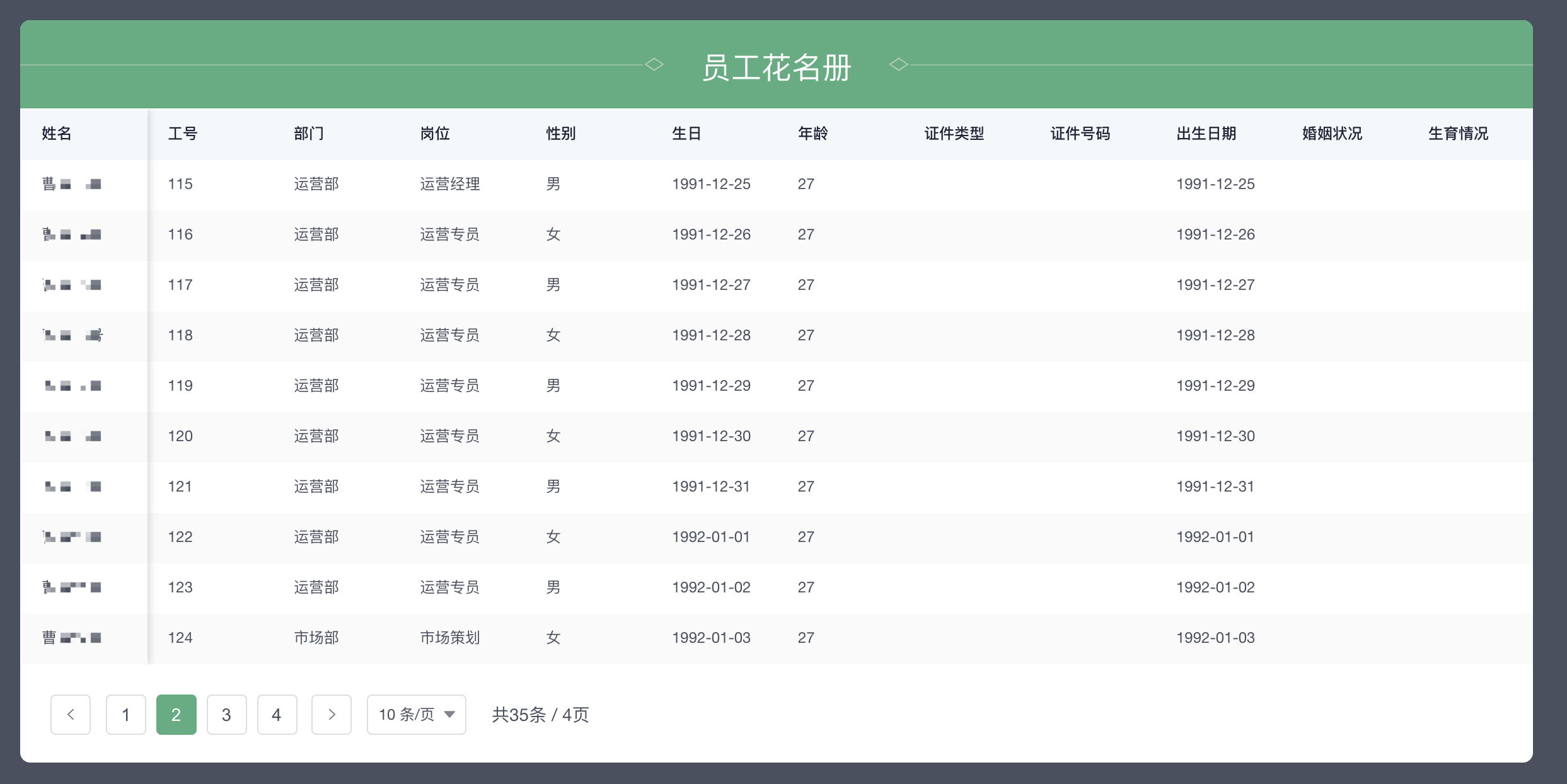Click the 性别 column header

[x=561, y=134]
